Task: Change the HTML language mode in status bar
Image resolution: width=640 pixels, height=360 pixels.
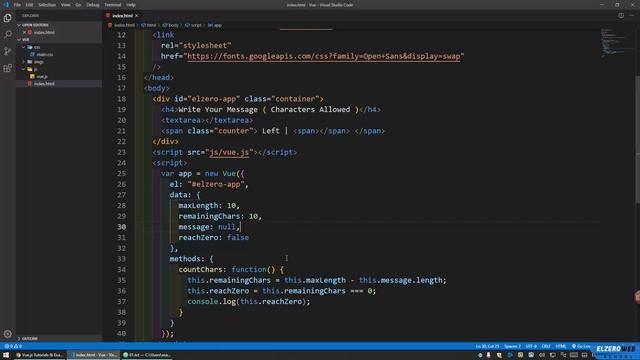Action: [x=561, y=346]
